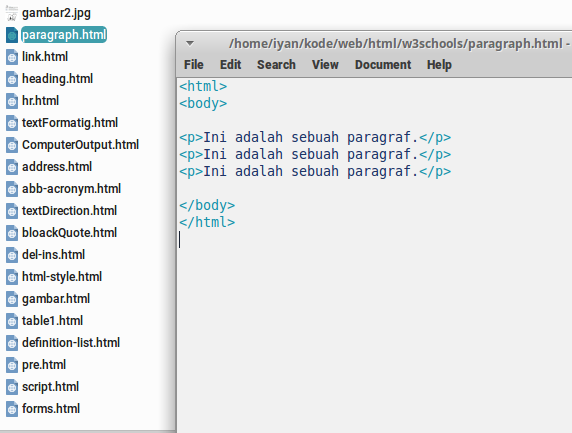Click the textFormatig.html file icon
This screenshot has width=572, height=433.
click(x=12, y=123)
